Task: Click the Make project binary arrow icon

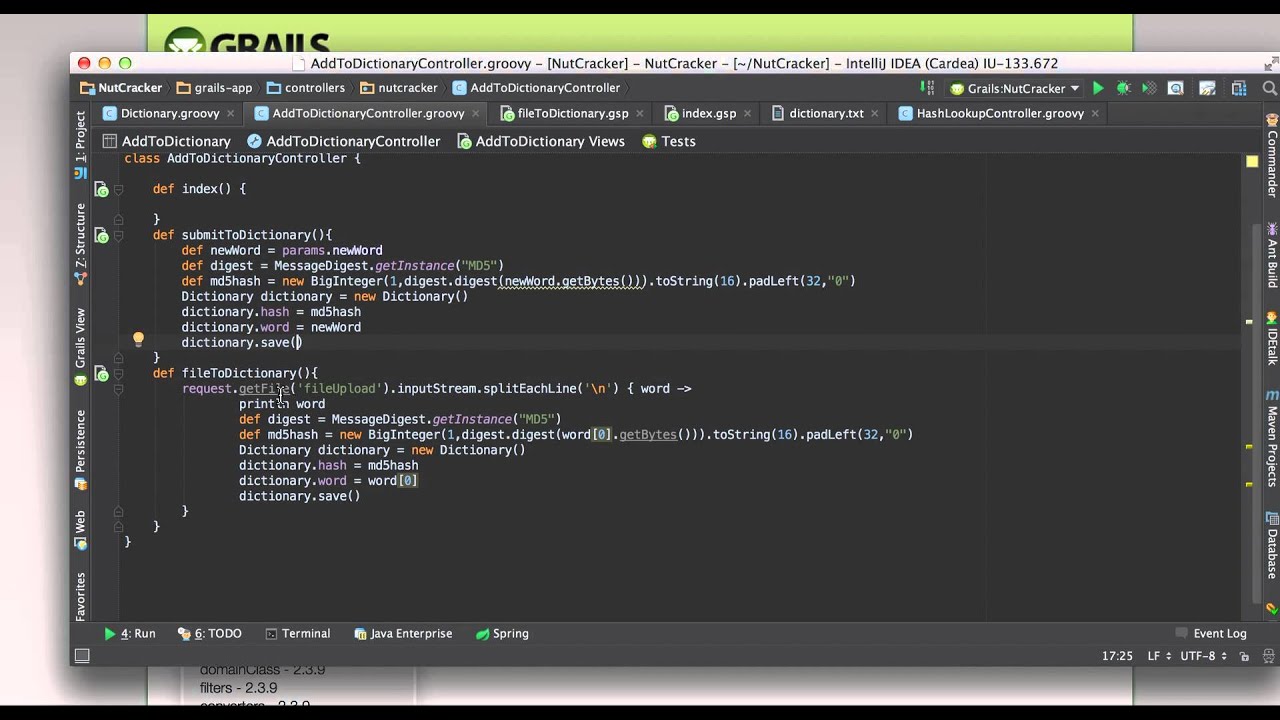Action: click(x=928, y=88)
